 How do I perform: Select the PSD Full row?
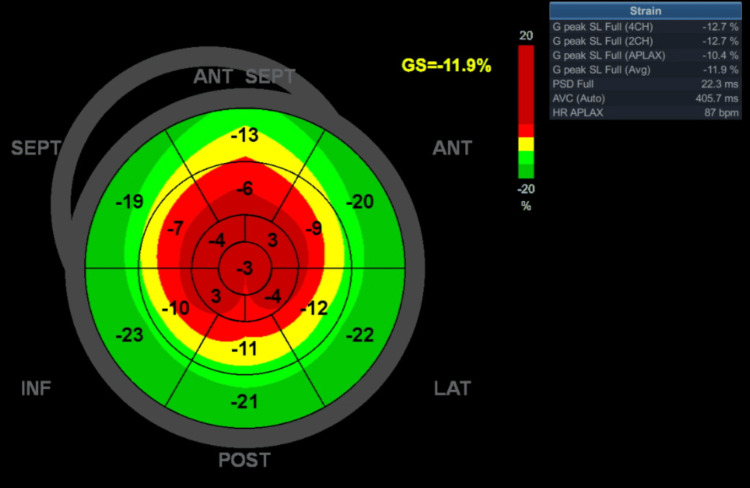(x=645, y=84)
